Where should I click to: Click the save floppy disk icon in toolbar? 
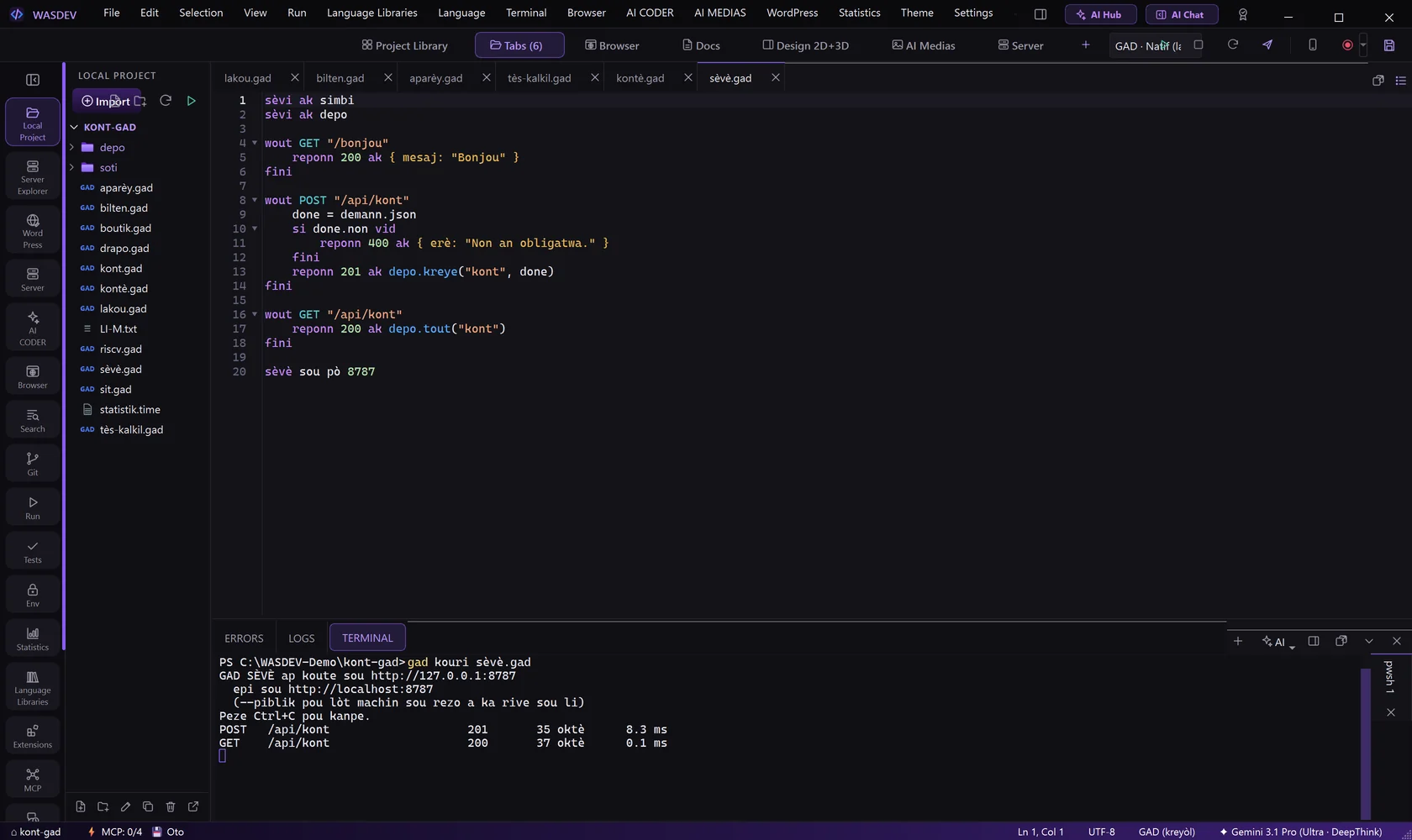1389,45
